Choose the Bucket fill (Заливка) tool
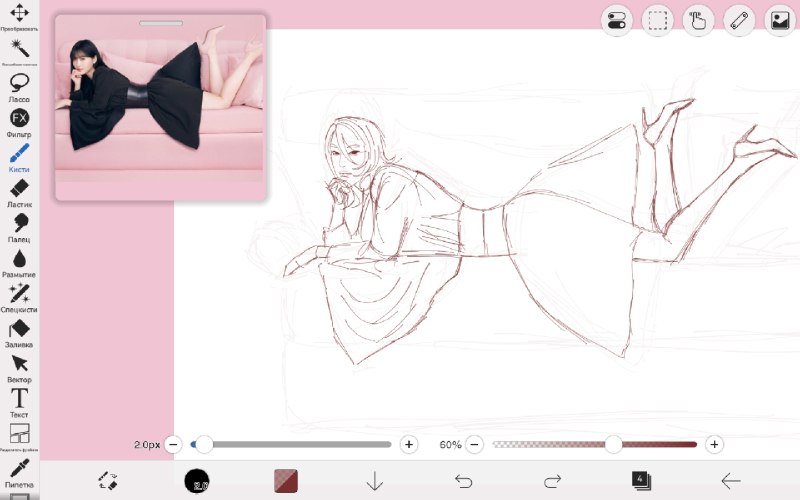 pos(19,333)
